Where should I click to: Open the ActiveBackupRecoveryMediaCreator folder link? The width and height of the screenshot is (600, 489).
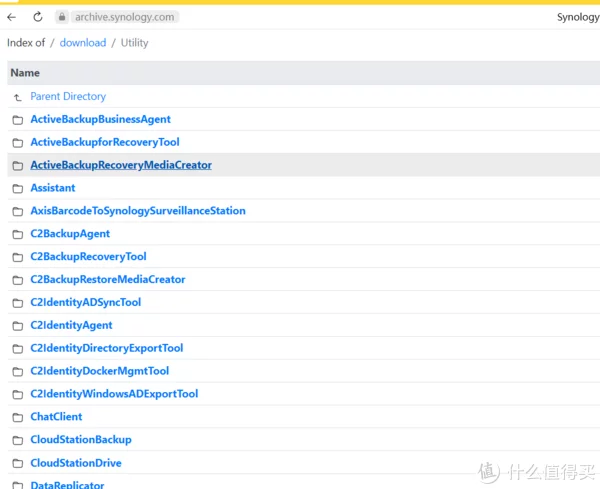pos(121,165)
